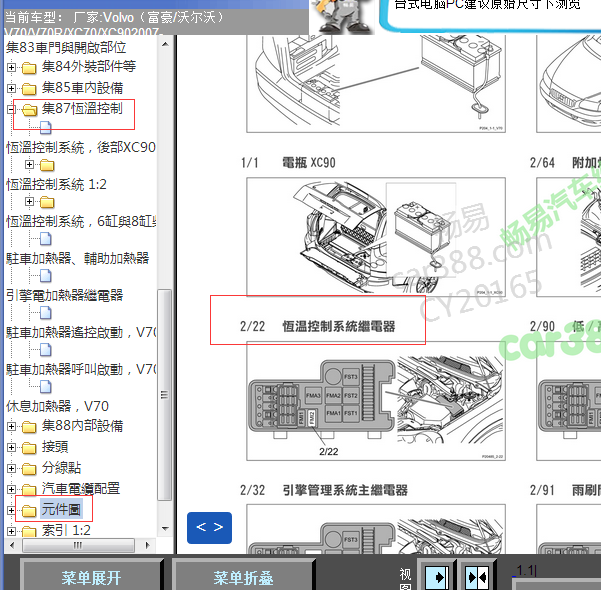Open 2/32 引擎管理系統主繼電器 thumbnail
This screenshot has width=601, height=590.
pyautogui.click(x=376, y=529)
